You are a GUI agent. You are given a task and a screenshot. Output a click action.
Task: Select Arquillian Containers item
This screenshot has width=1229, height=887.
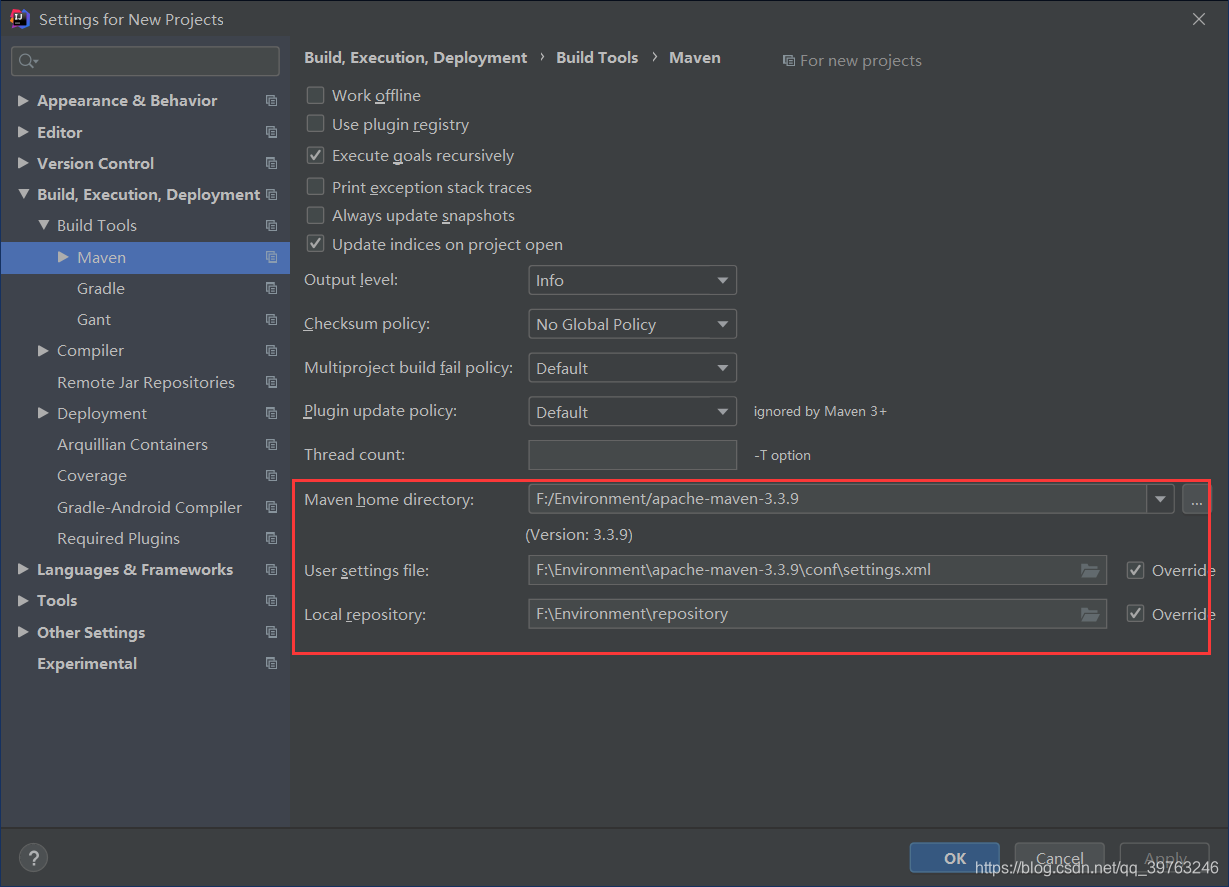point(132,445)
